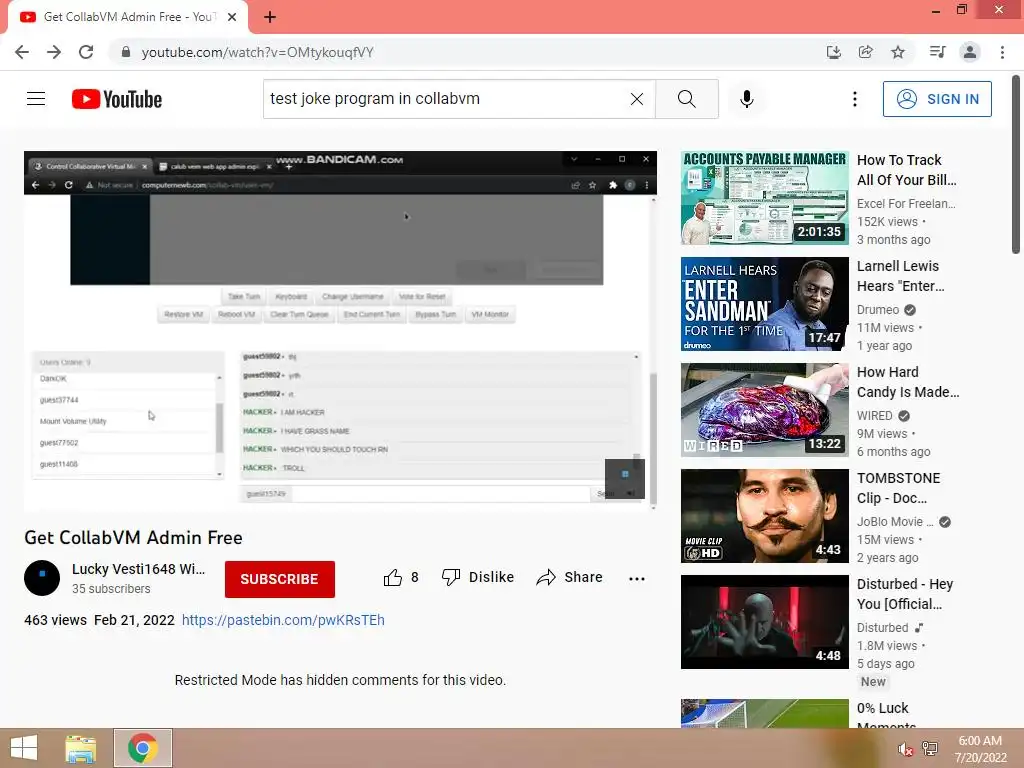
Task: Click the 463 views text
Action: point(56,620)
